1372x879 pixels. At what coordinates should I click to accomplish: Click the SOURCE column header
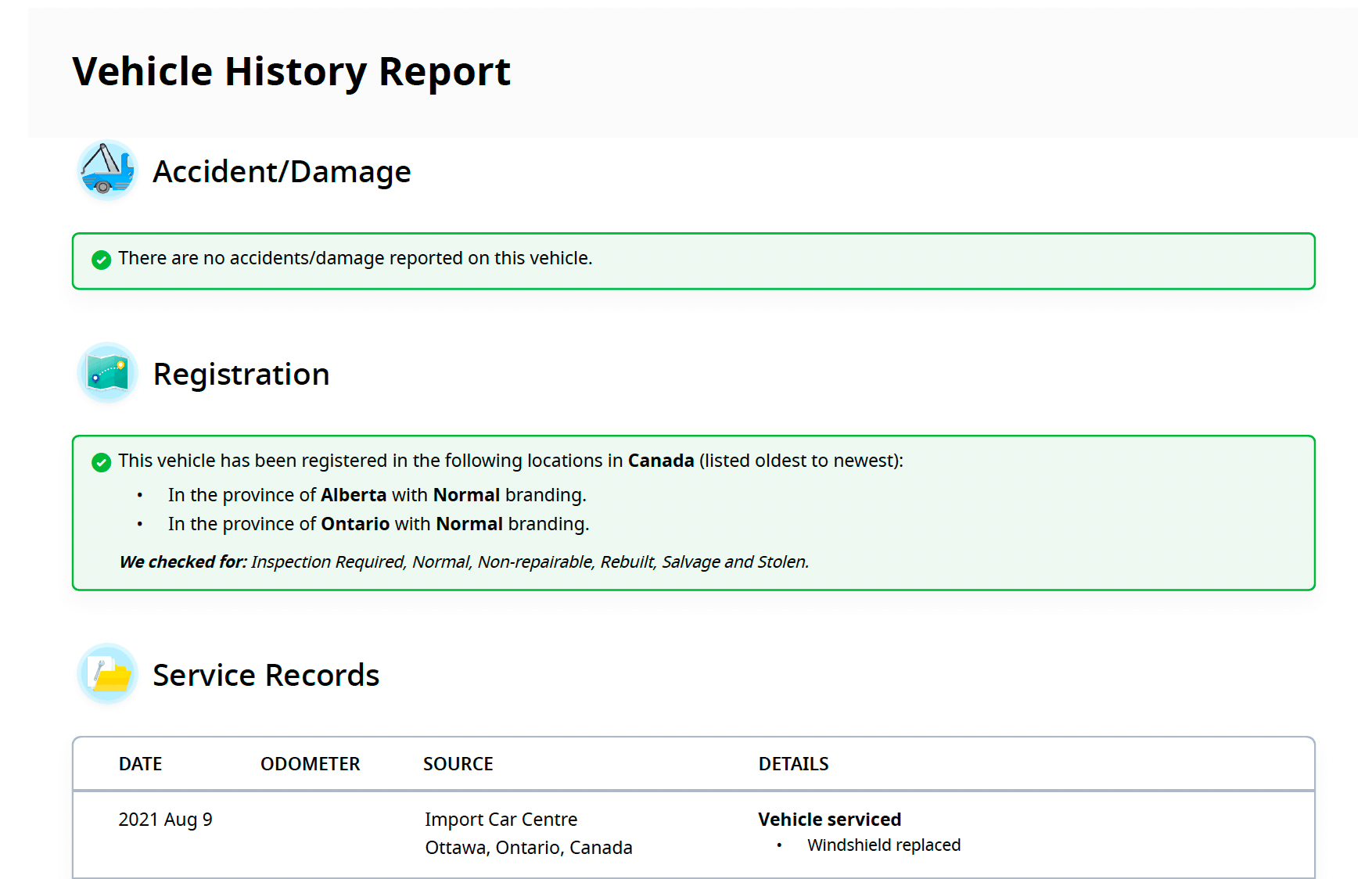click(x=458, y=764)
